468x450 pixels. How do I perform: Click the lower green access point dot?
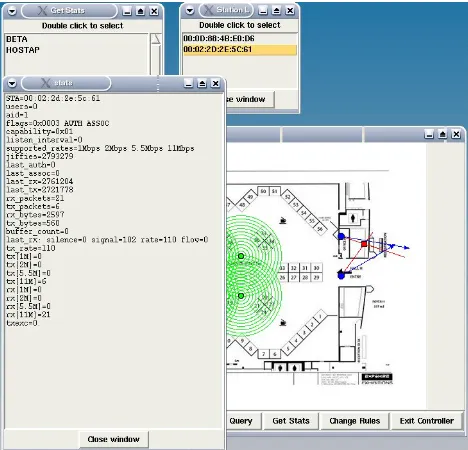click(241, 296)
